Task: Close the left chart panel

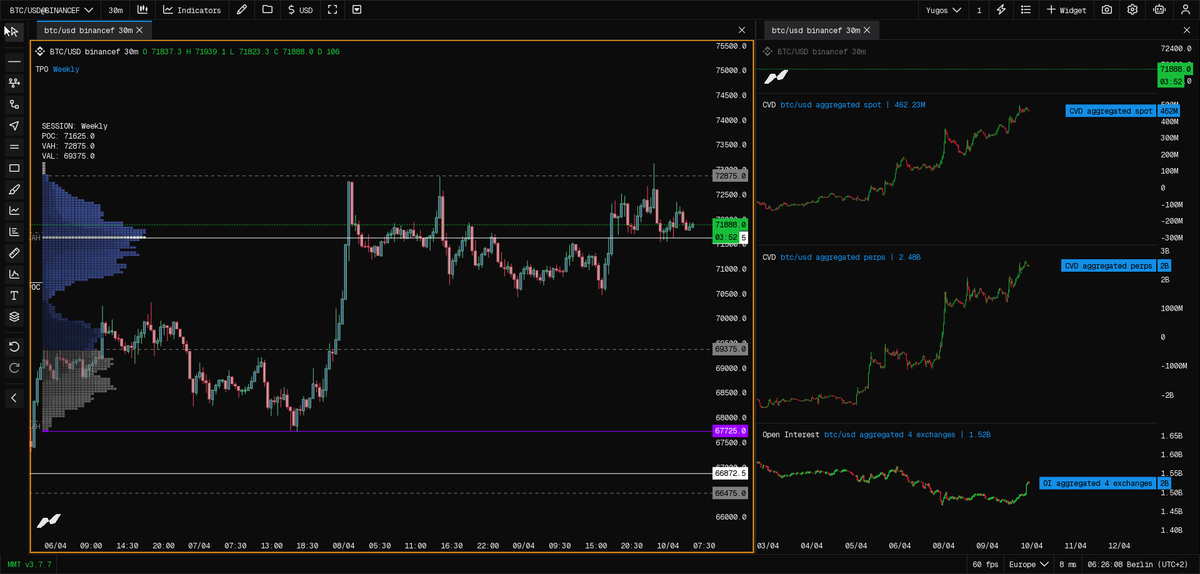Action: pyautogui.click(x=741, y=31)
